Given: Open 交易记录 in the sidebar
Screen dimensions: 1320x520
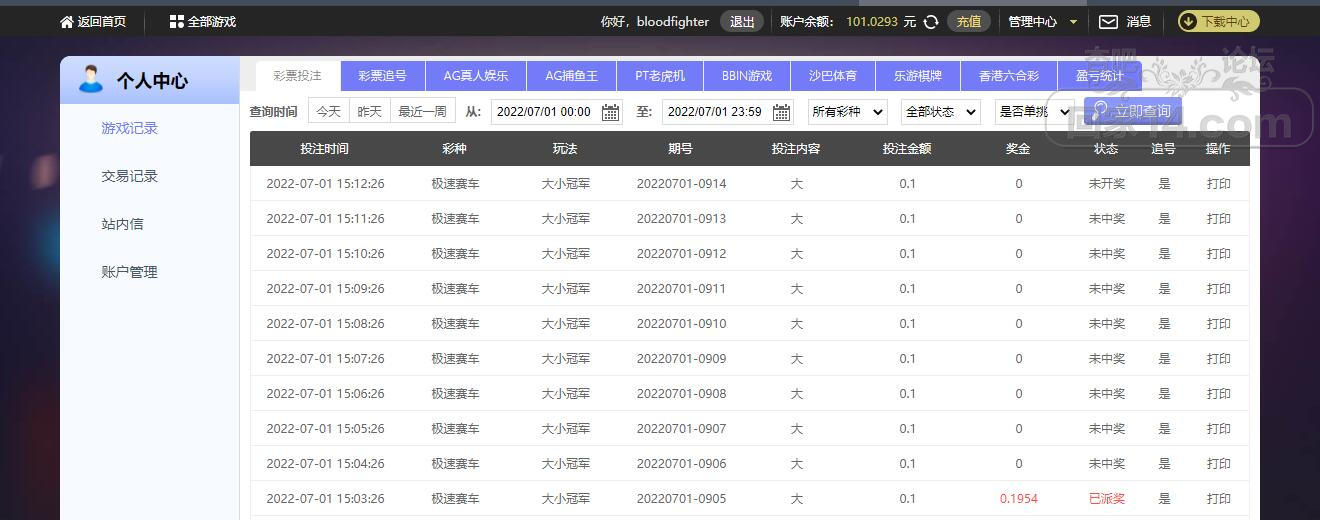Looking at the screenshot, I should (130, 176).
